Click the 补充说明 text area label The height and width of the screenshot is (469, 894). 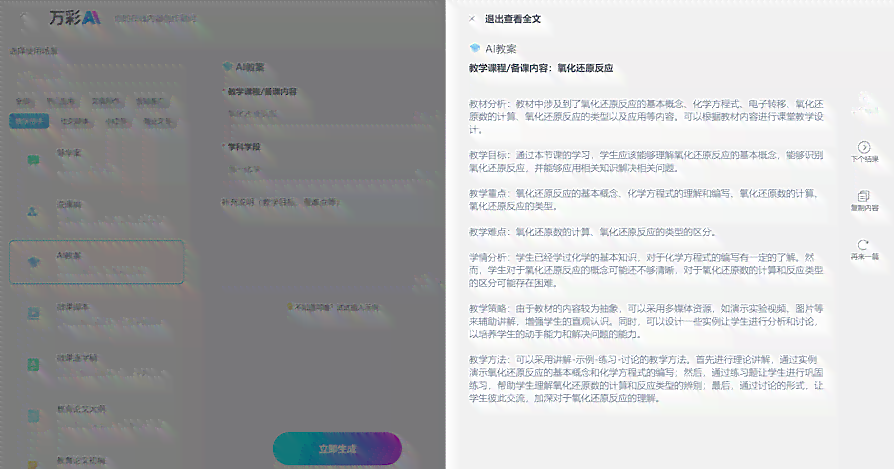[x=281, y=202]
